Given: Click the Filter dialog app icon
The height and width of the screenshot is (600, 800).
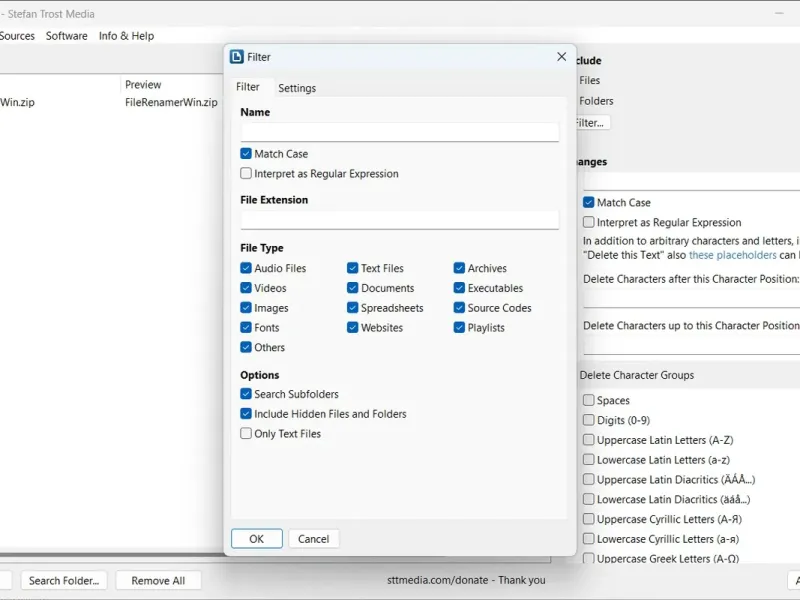Looking at the screenshot, I should (x=237, y=57).
